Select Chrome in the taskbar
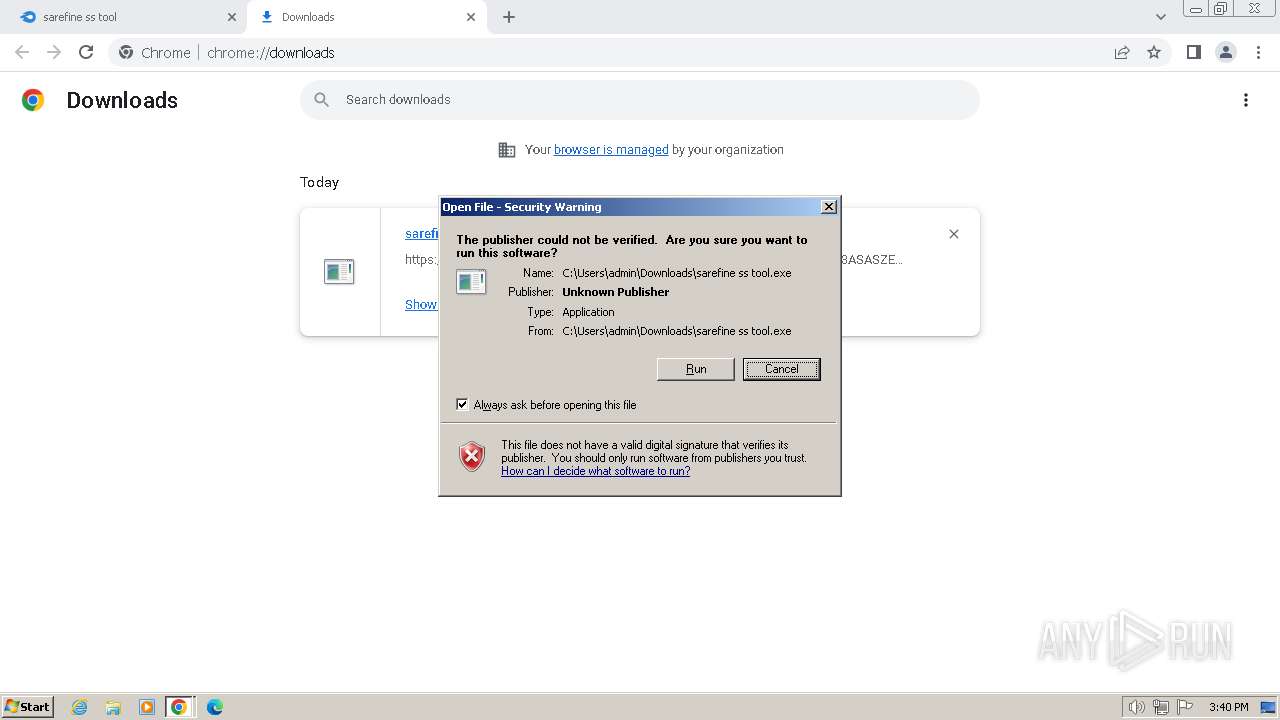 click(179, 707)
